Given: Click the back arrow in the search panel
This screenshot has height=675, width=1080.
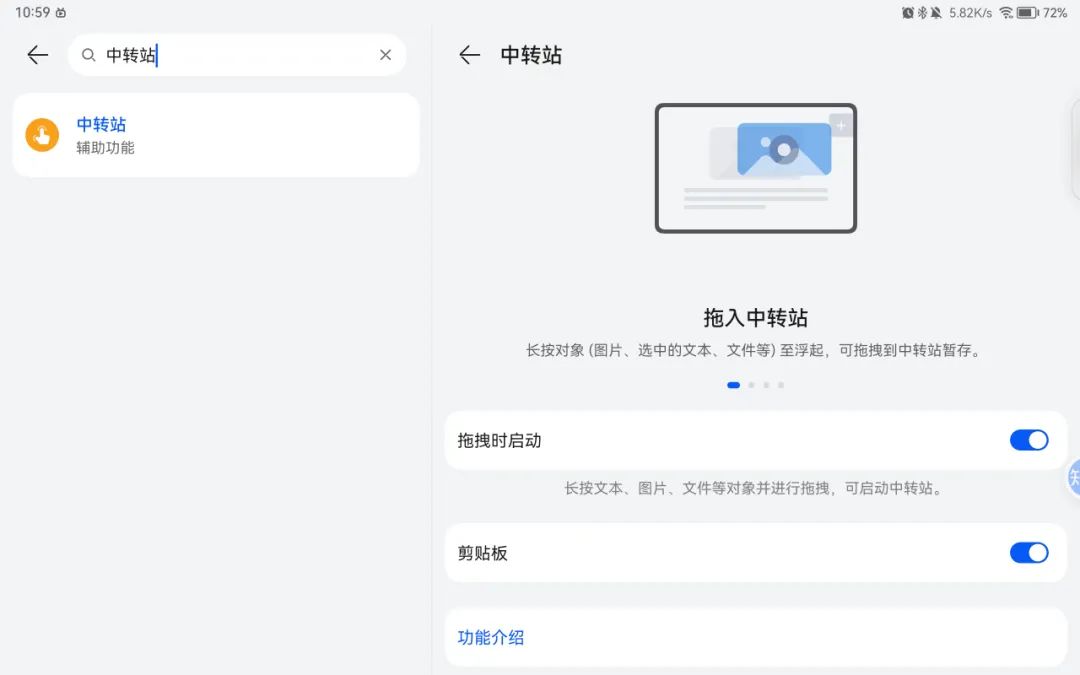Looking at the screenshot, I should tap(36, 55).
